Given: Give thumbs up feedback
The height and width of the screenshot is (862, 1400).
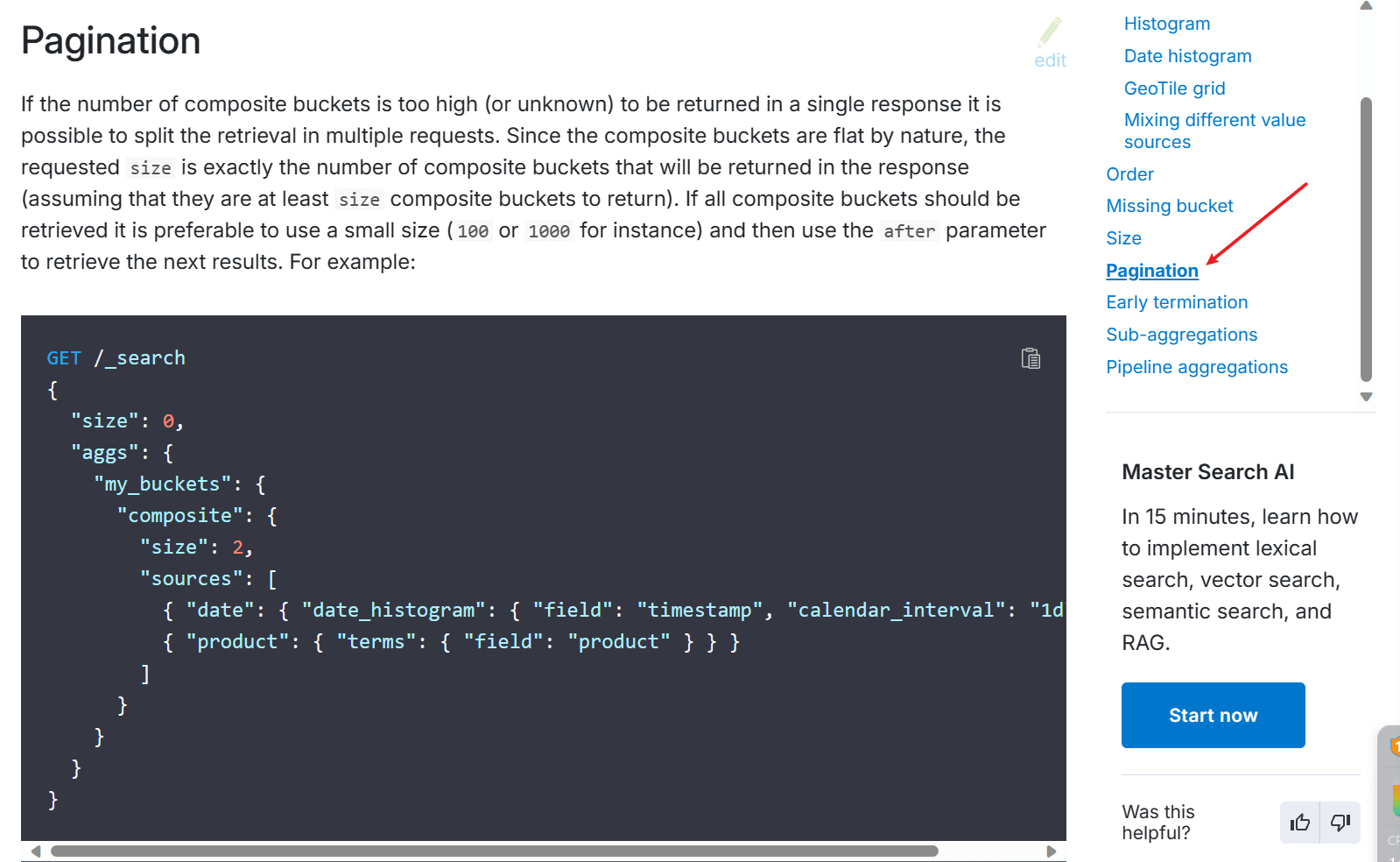Looking at the screenshot, I should (x=1300, y=823).
